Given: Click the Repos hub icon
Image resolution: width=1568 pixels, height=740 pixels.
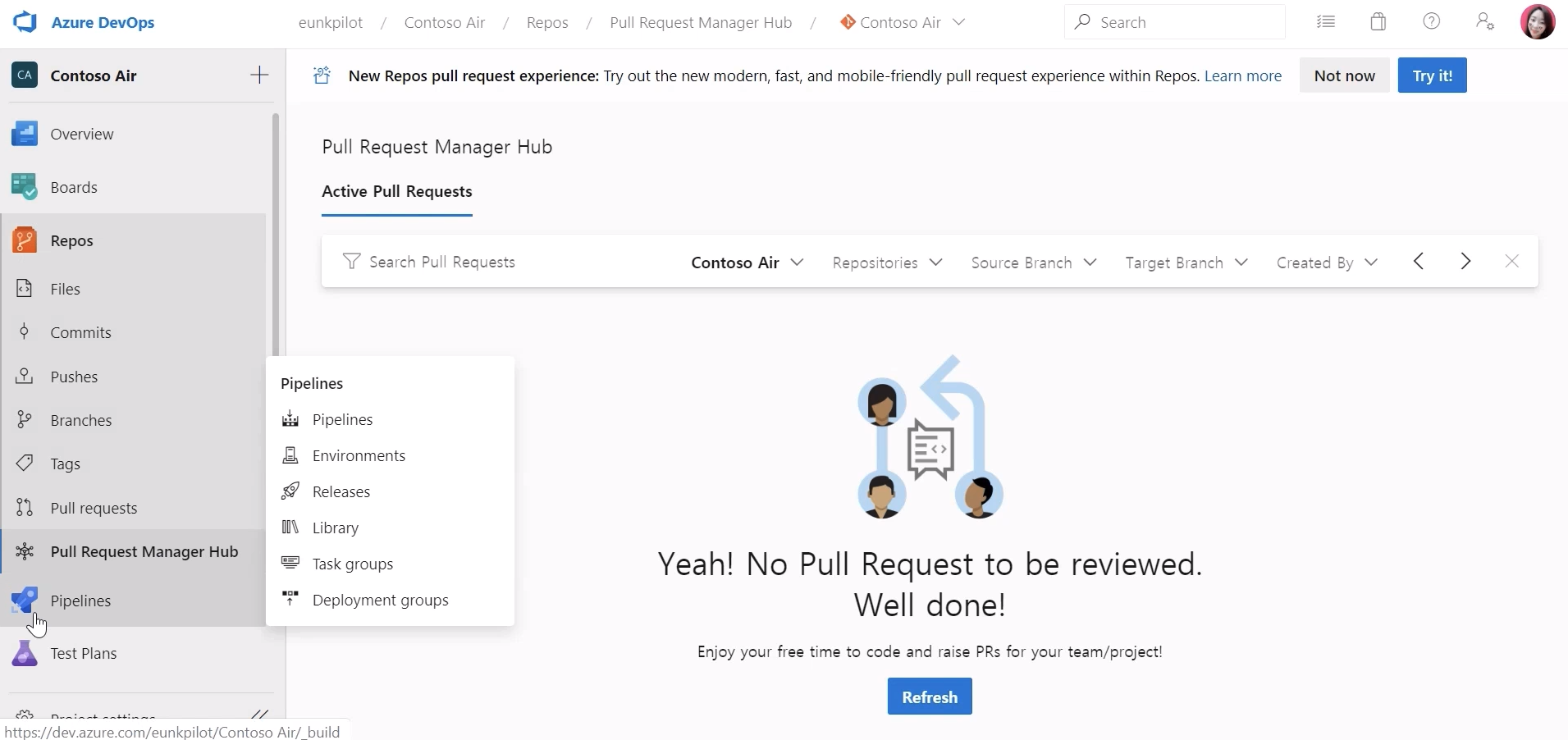Looking at the screenshot, I should pyautogui.click(x=25, y=240).
